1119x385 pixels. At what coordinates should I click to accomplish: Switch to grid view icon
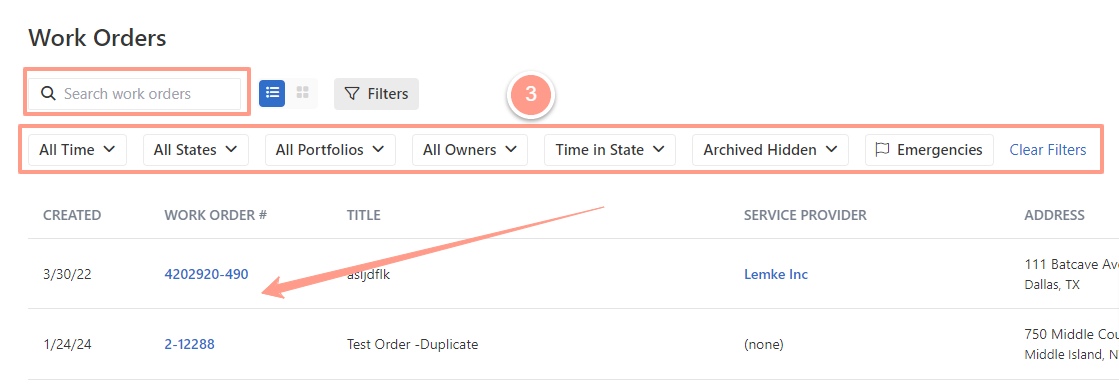point(303,94)
